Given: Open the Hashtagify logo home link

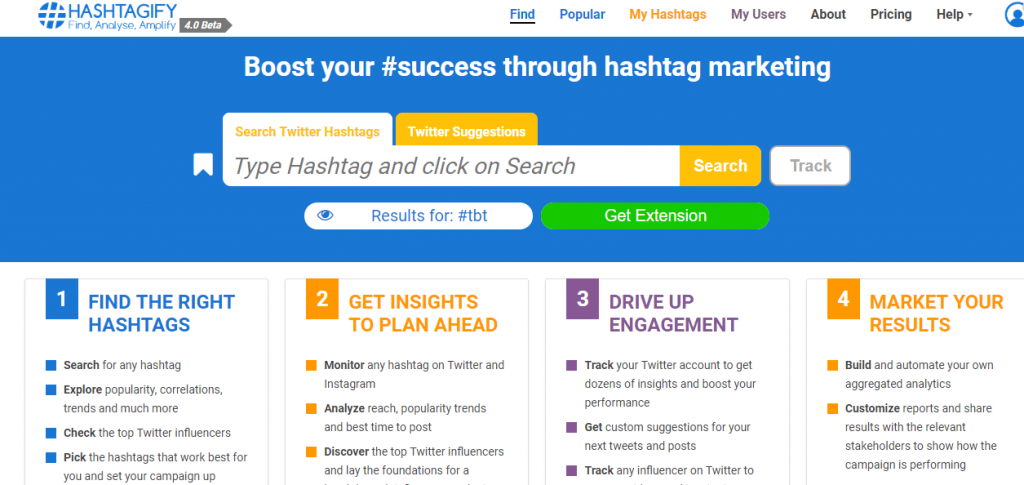Looking at the screenshot, I should pyautogui.click(x=108, y=15).
